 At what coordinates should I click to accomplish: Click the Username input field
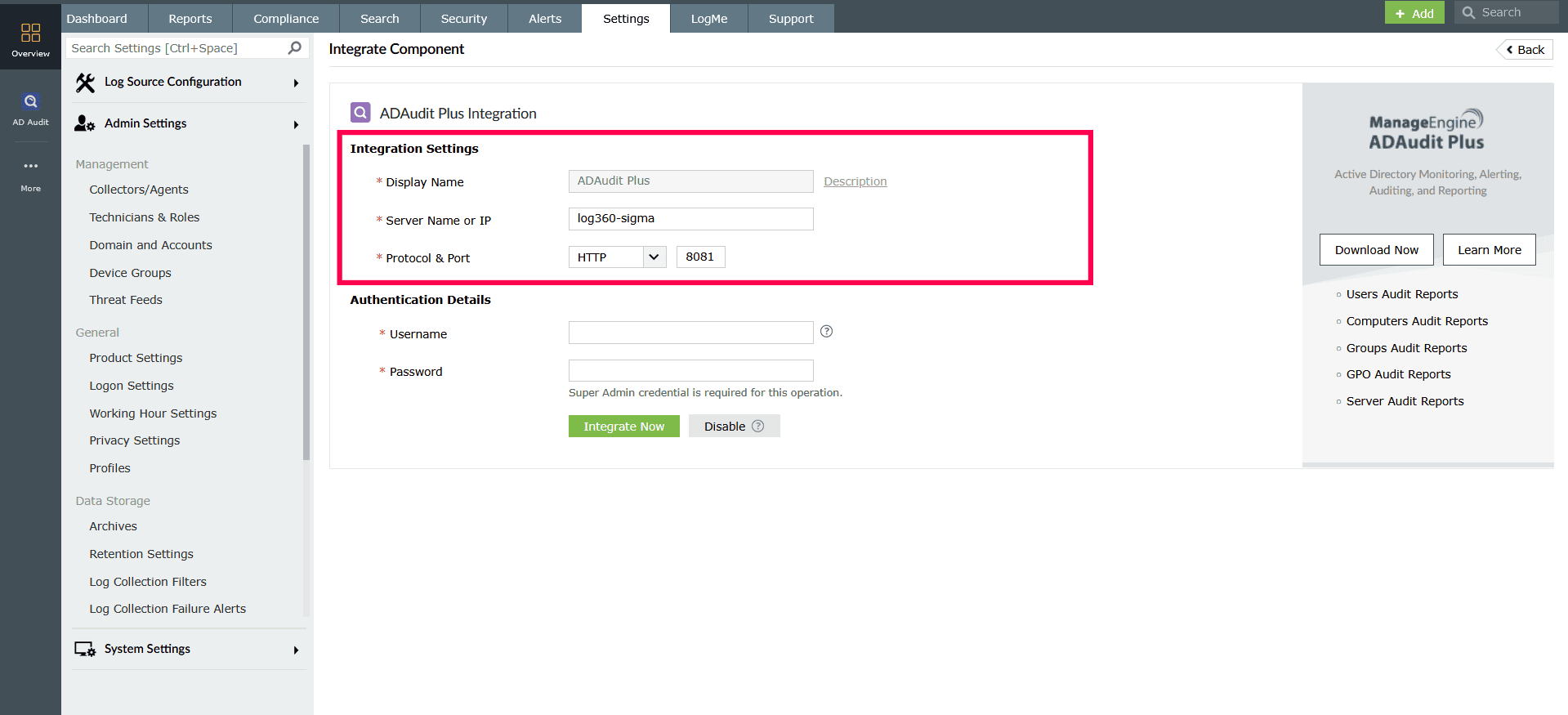pos(691,333)
